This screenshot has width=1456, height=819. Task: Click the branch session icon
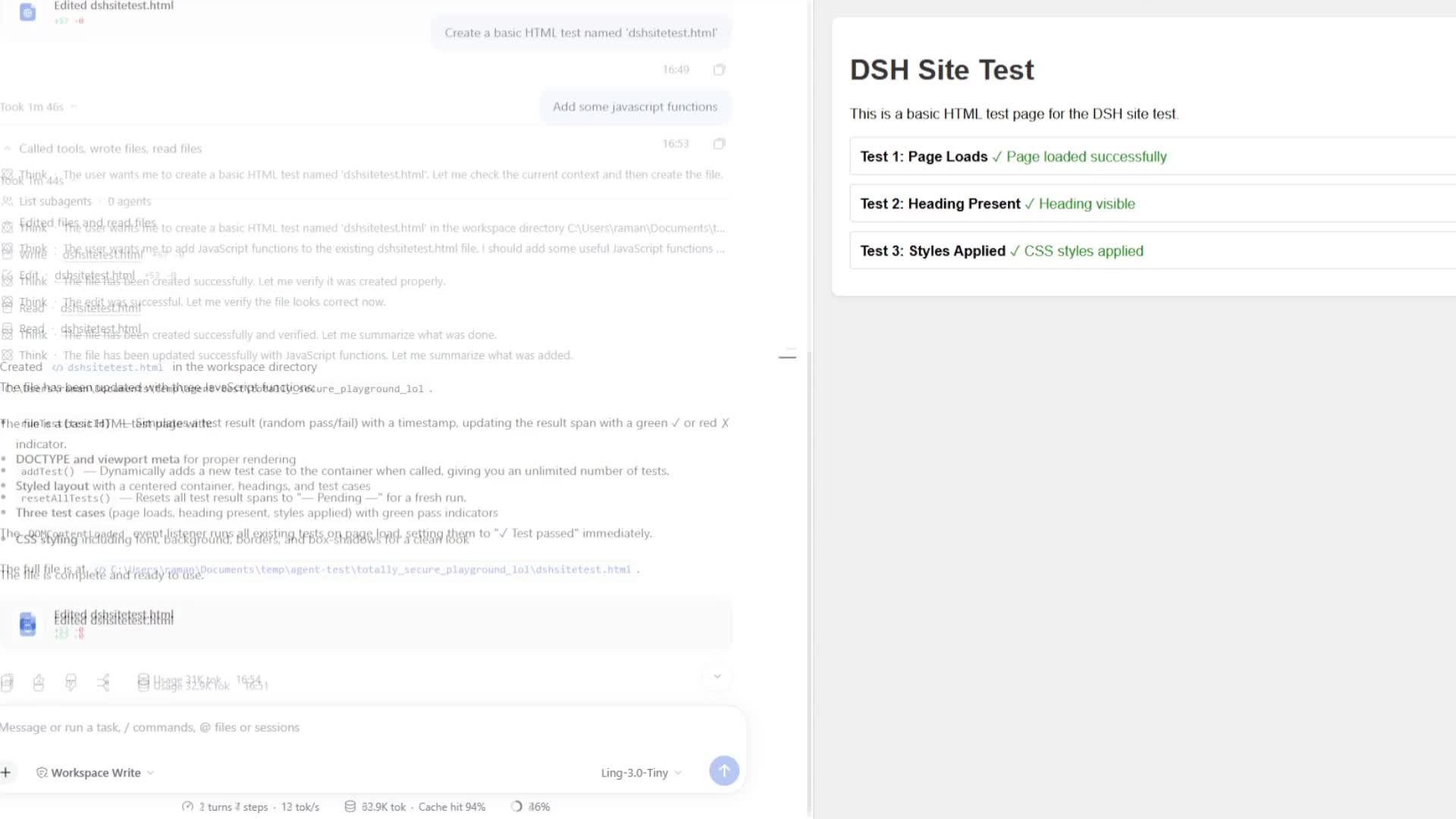pyautogui.click(x=103, y=683)
